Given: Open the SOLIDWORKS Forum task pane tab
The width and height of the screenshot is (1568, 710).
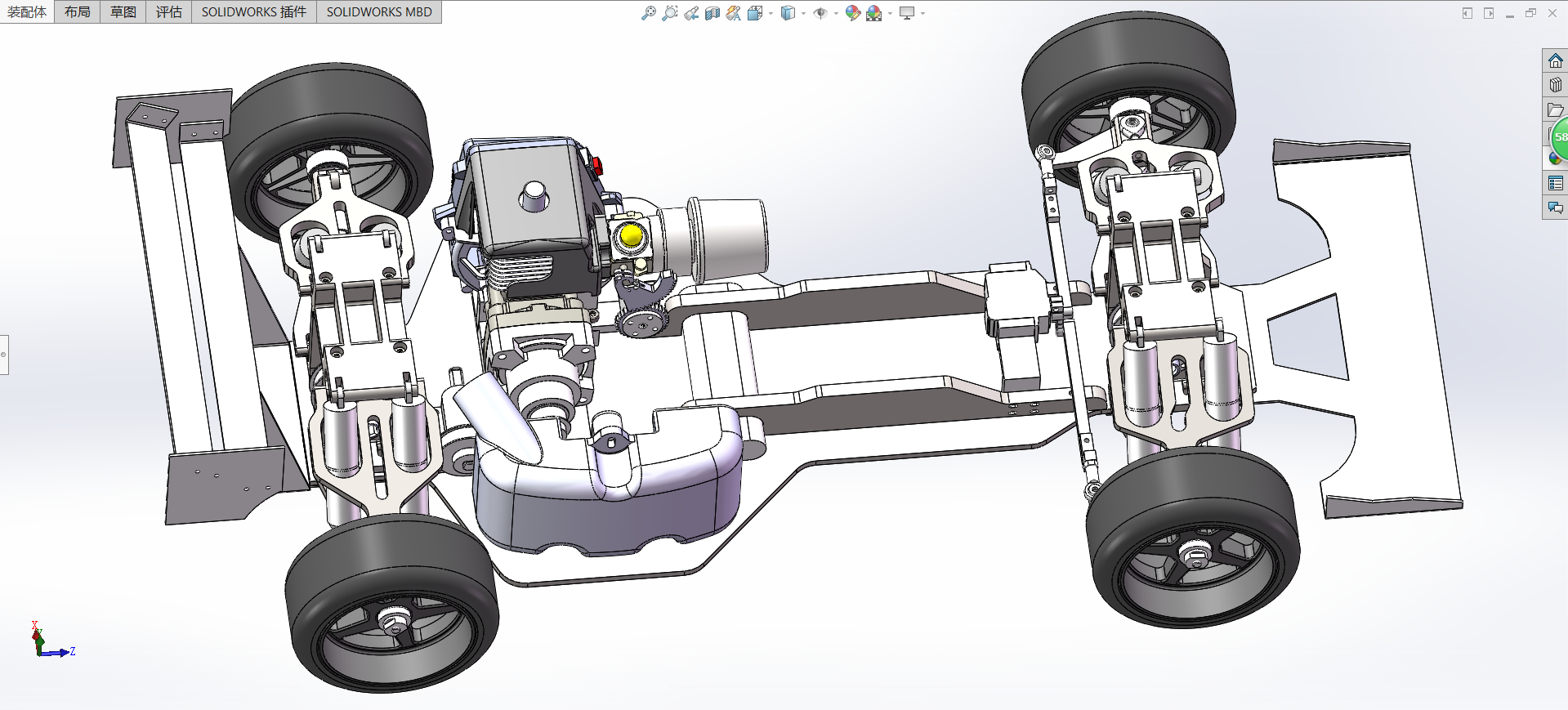Looking at the screenshot, I should (1555, 208).
